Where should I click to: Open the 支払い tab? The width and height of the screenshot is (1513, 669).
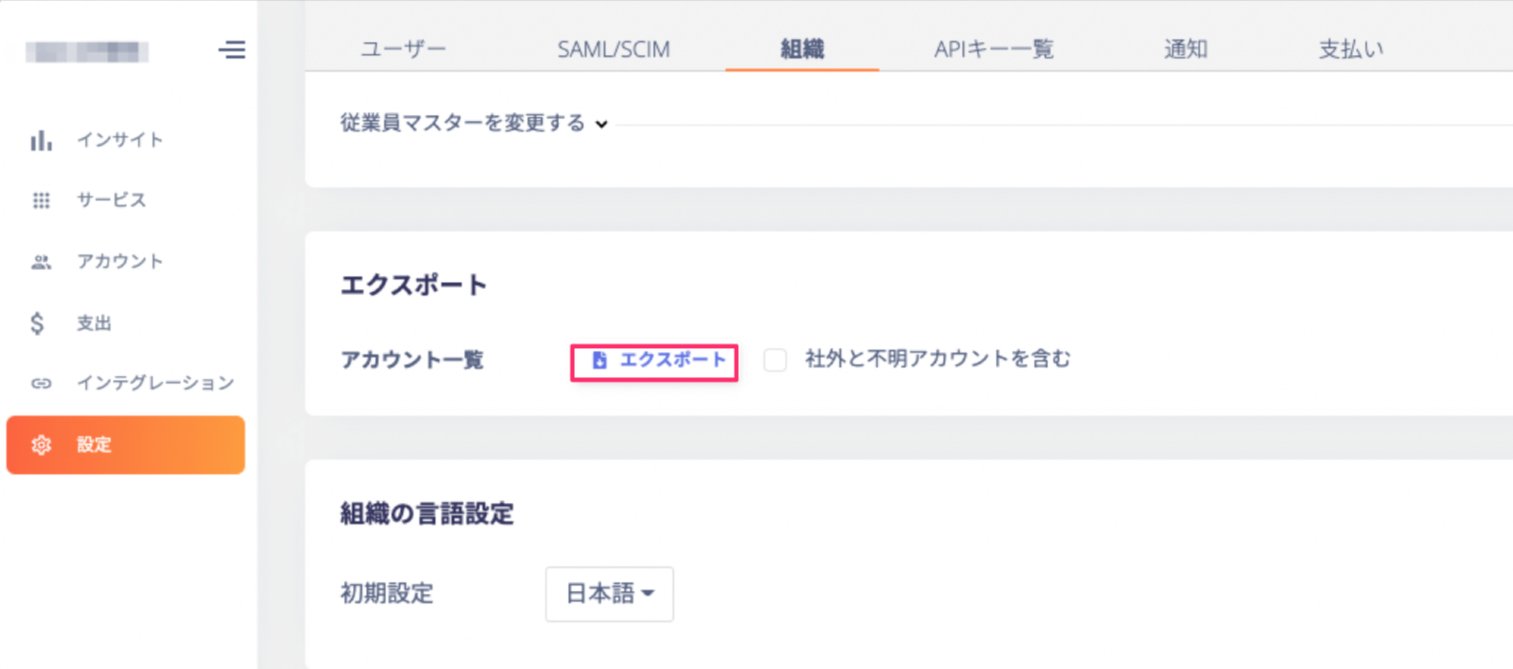1351,49
